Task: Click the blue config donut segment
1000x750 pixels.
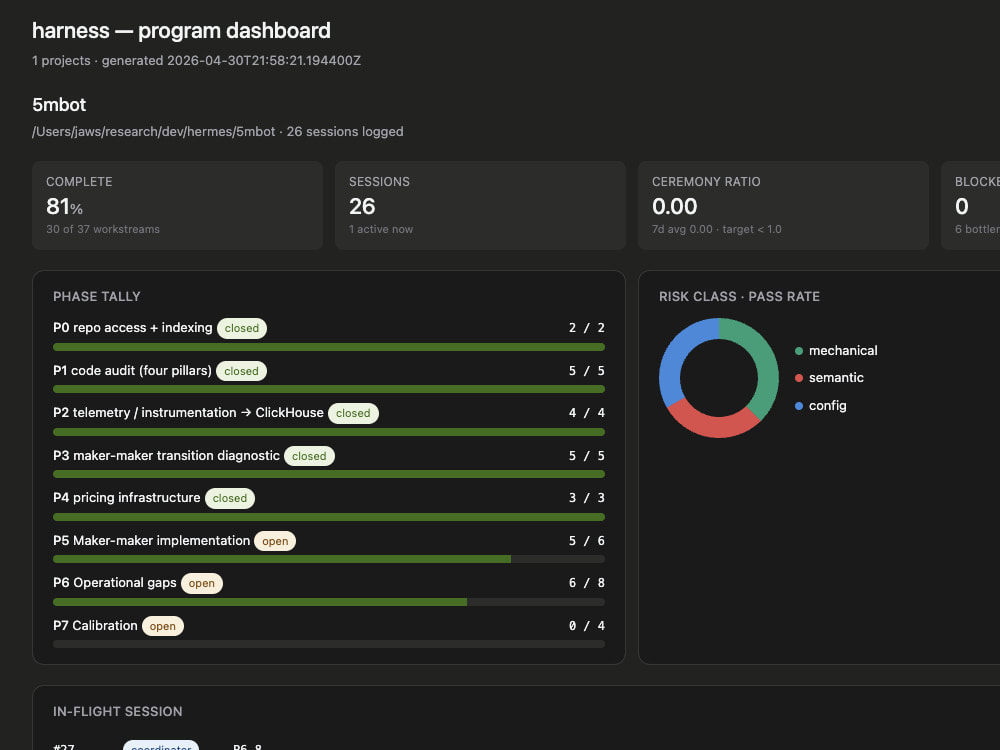Action: pyautogui.click(x=675, y=353)
